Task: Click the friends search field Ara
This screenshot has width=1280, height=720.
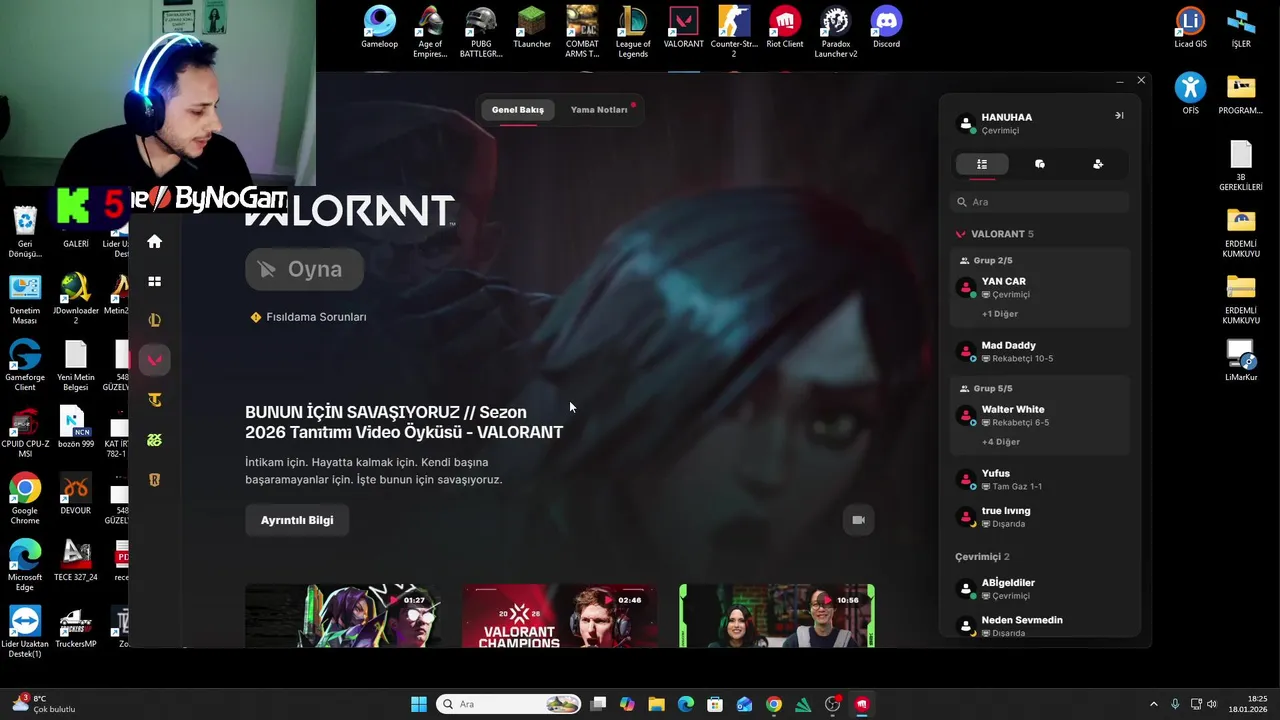Action: point(1040,202)
